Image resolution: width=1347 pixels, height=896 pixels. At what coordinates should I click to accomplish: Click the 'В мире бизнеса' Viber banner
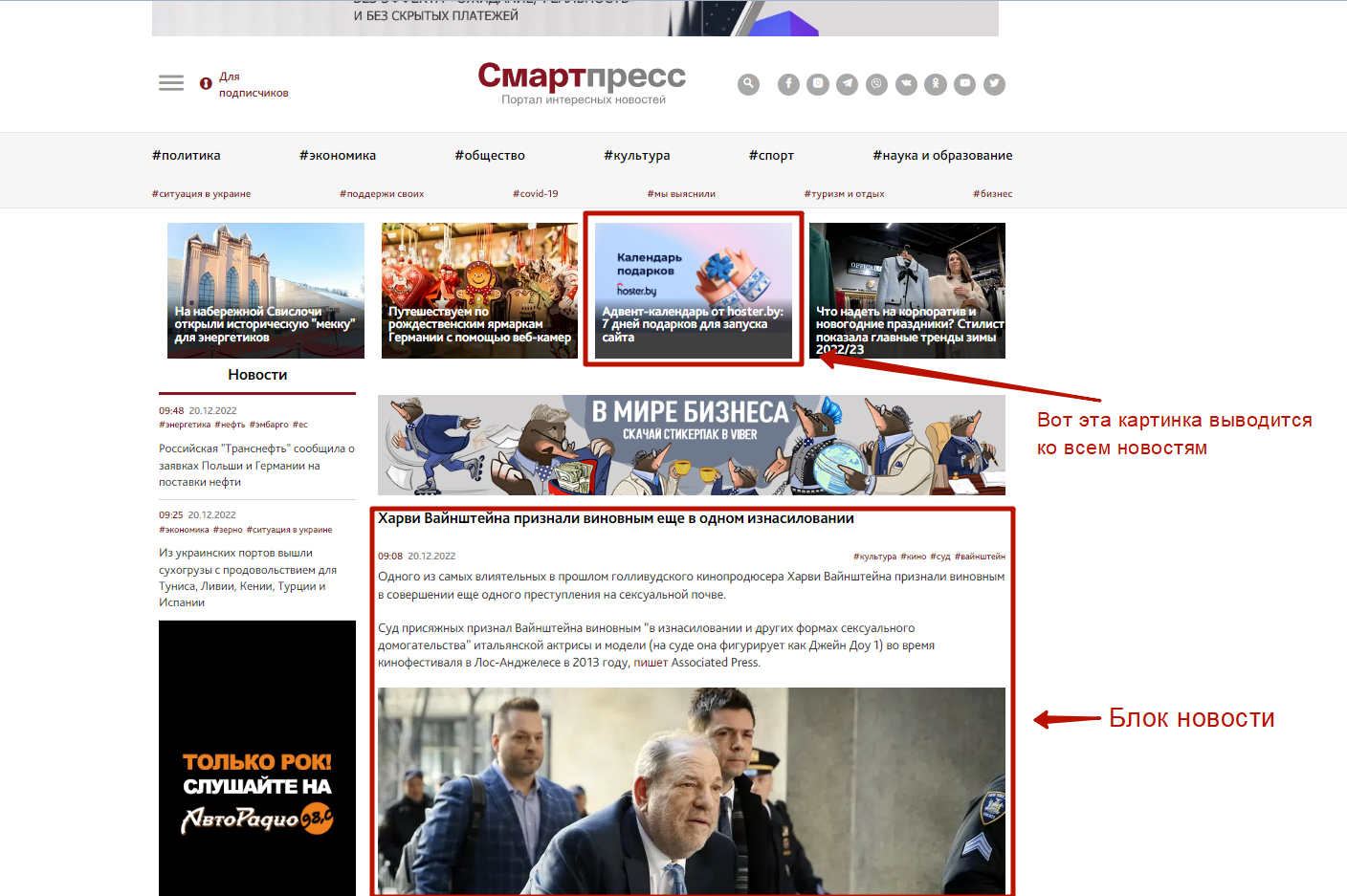click(691, 445)
